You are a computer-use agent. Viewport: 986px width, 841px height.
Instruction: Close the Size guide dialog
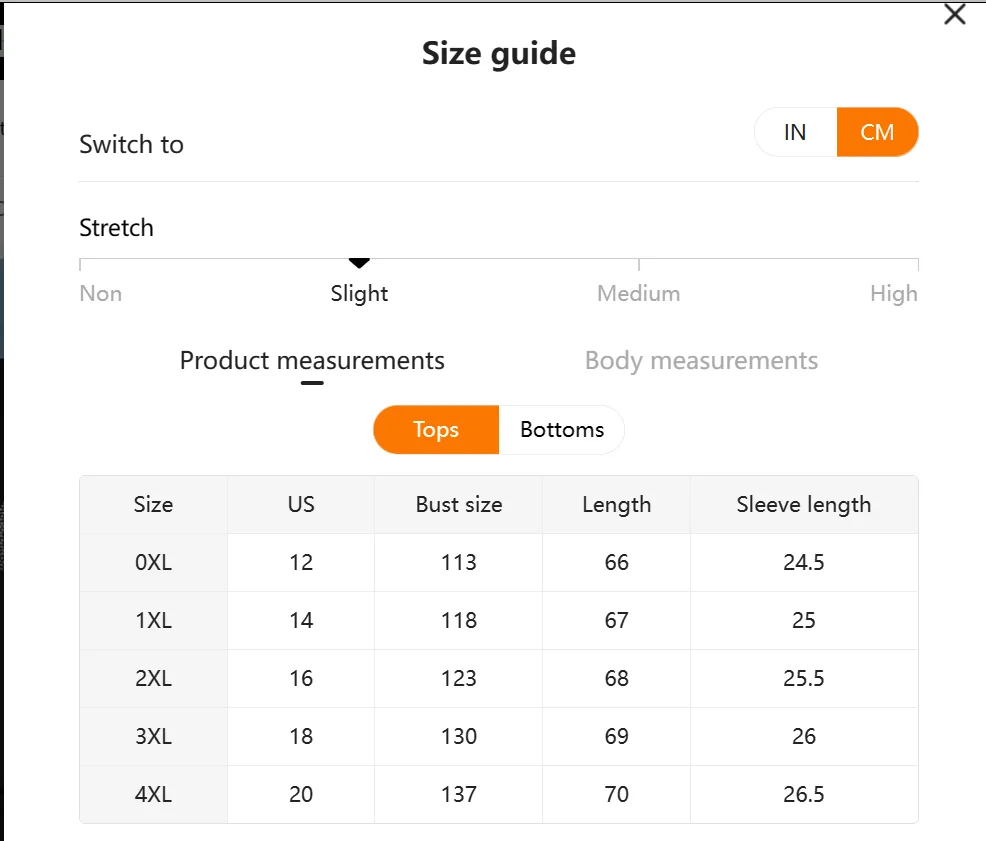coord(955,15)
